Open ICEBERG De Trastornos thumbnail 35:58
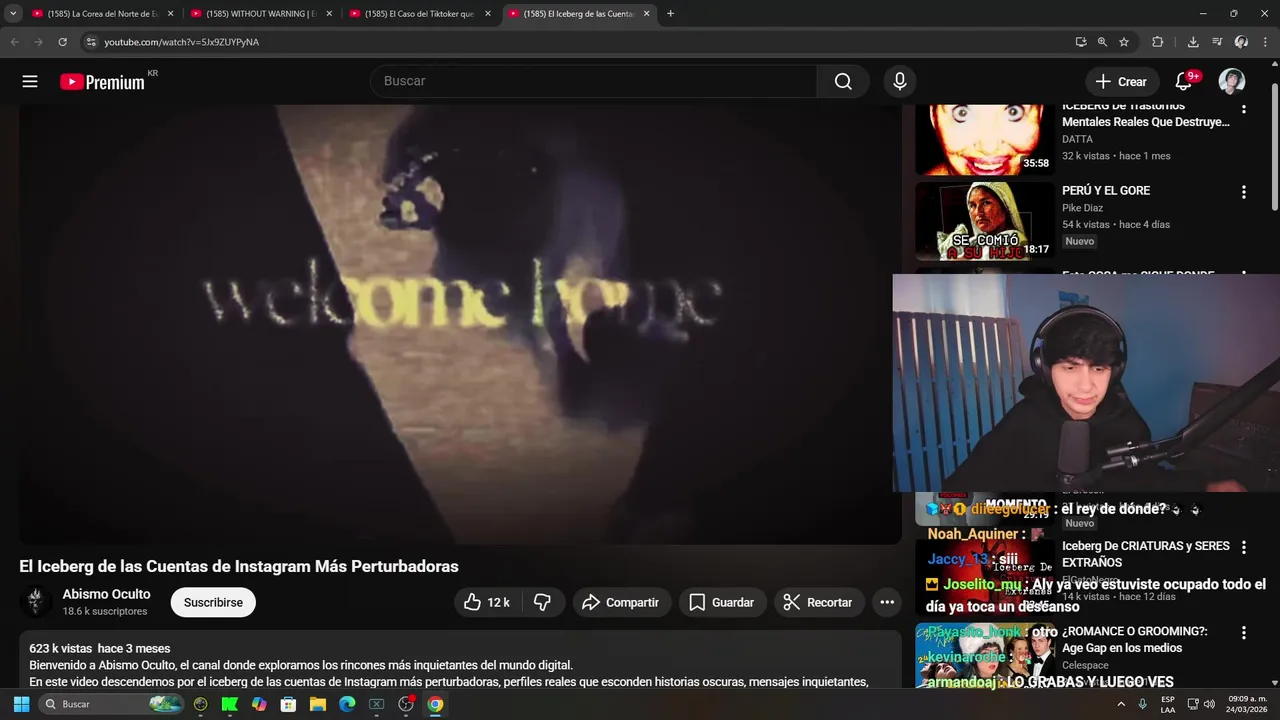The height and width of the screenshot is (720, 1280). (x=985, y=139)
